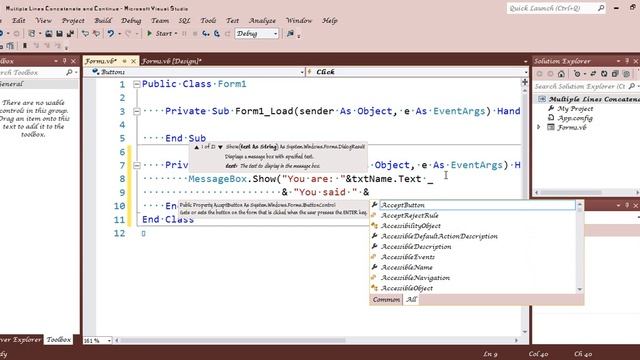The width and height of the screenshot is (640, 360).
Task: Click the editor horizontal scrollbar
Action: click(233, 340)
